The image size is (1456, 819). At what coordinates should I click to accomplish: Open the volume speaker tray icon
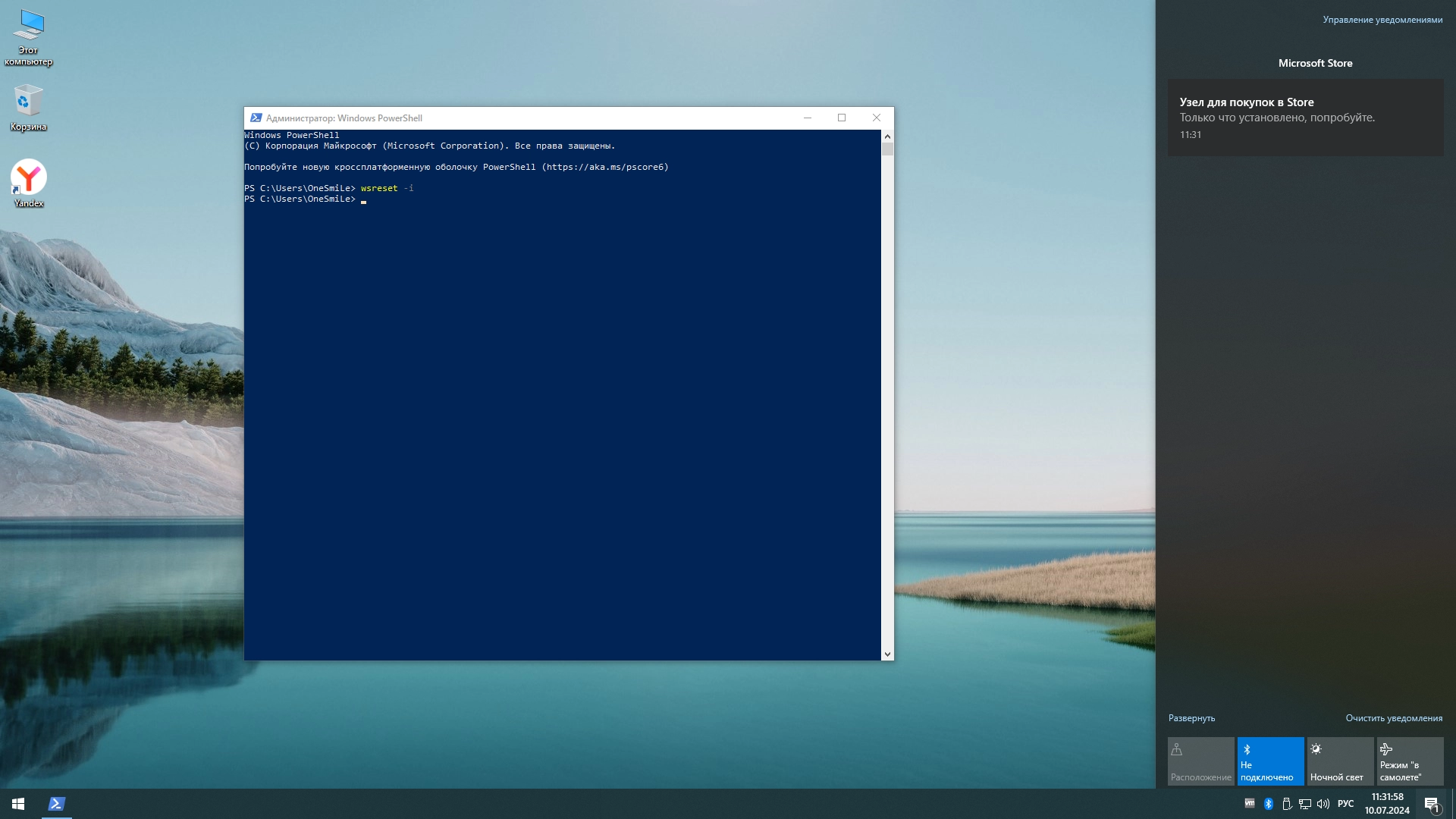(x=1323, y=803)
